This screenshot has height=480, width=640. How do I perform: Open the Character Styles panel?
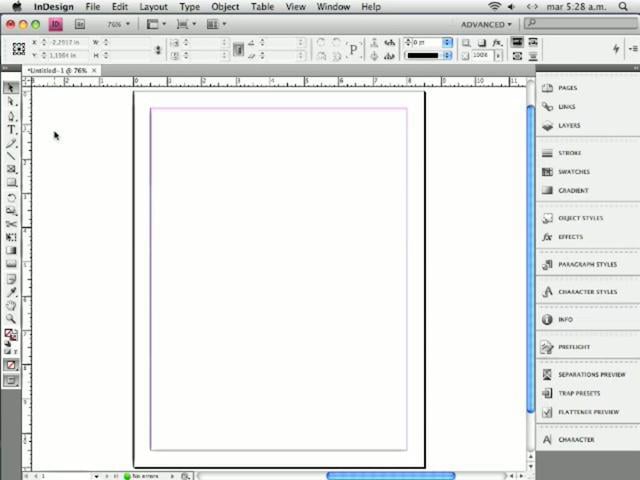pyautogui.click(x=588, y=292)
